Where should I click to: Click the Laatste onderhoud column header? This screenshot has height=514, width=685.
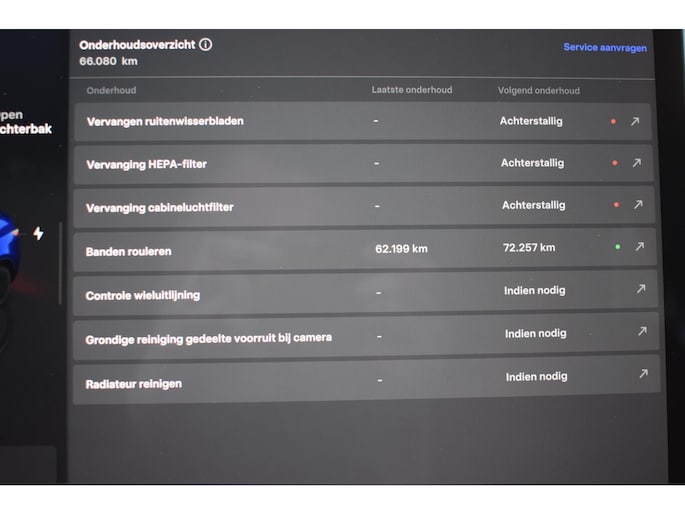(x=411, y=90)
